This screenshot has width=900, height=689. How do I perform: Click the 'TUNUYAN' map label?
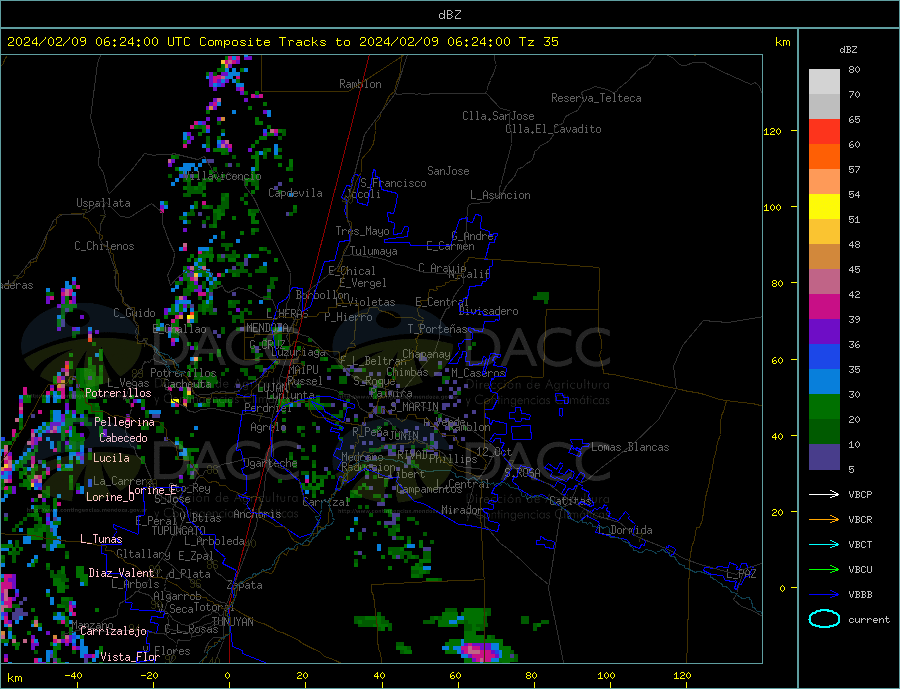[x=232, y=622]
